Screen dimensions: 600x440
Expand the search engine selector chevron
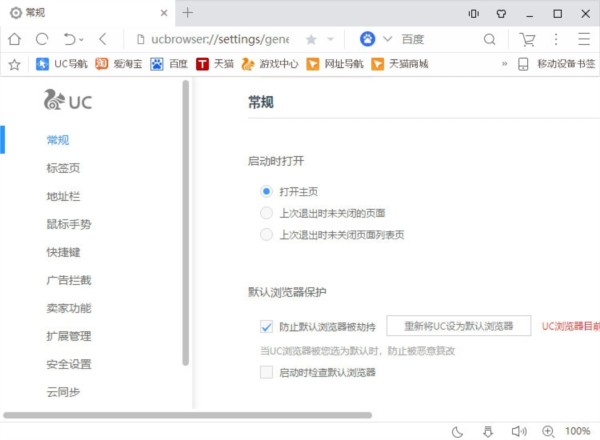click(x=387, y=39)
